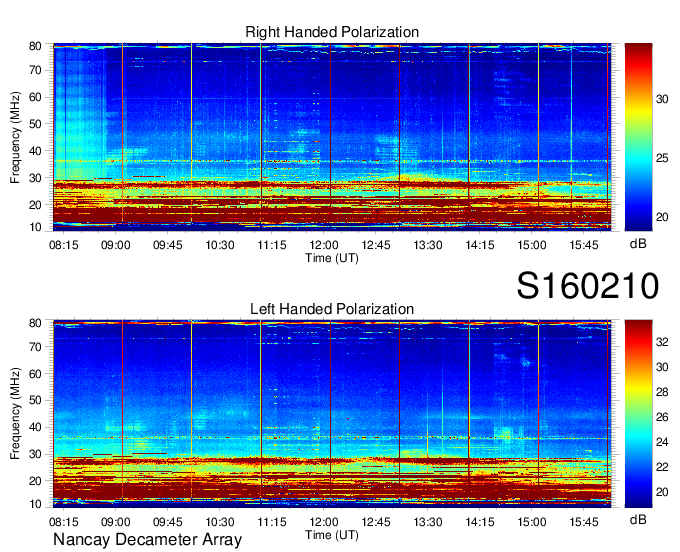Click dB unit label of Right Handed color bar
This screenshot has height=552, width=680.
(638, 244)
